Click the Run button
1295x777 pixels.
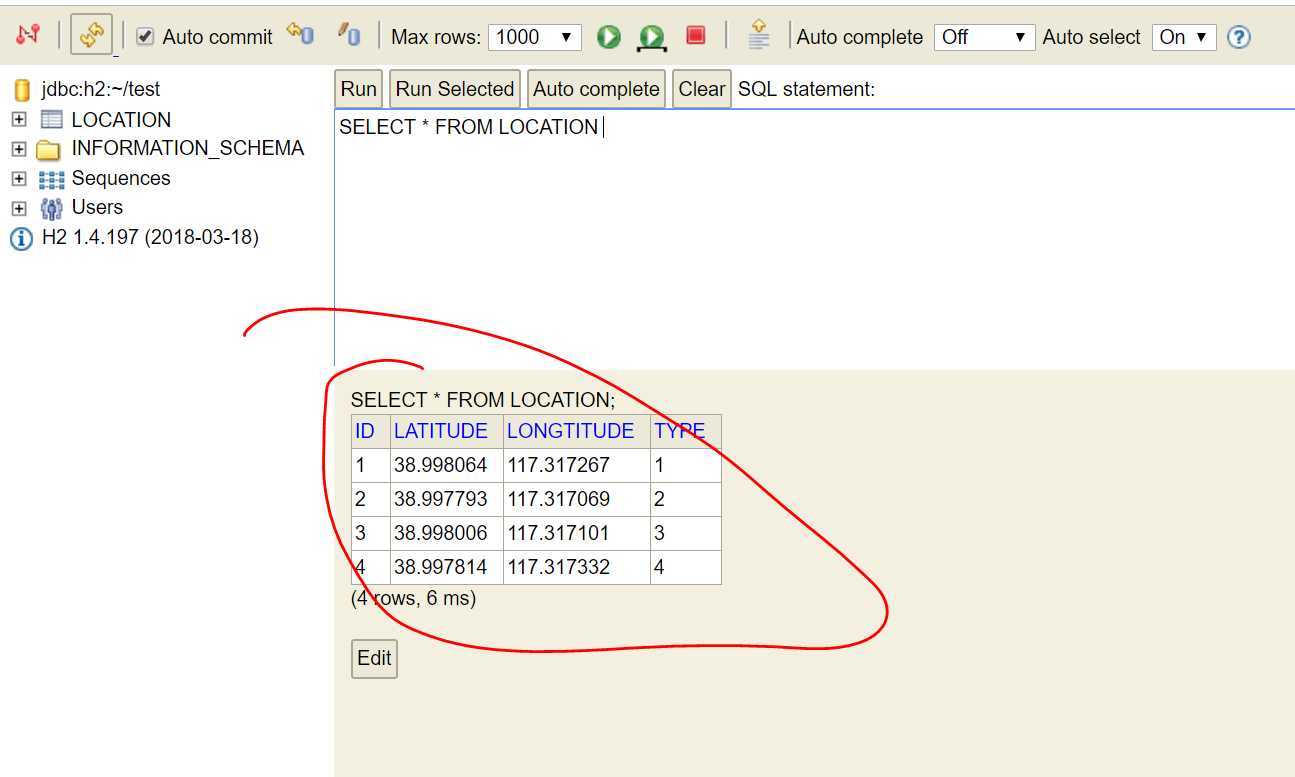click(x=359, y=89)
